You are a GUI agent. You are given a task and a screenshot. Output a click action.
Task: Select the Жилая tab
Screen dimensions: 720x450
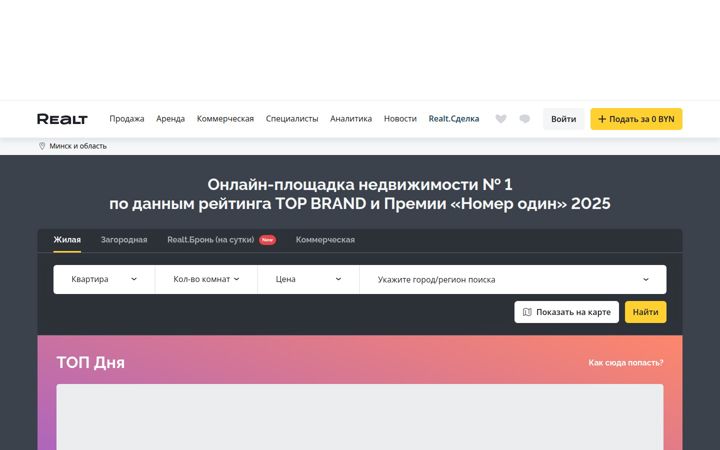(67, 240)
